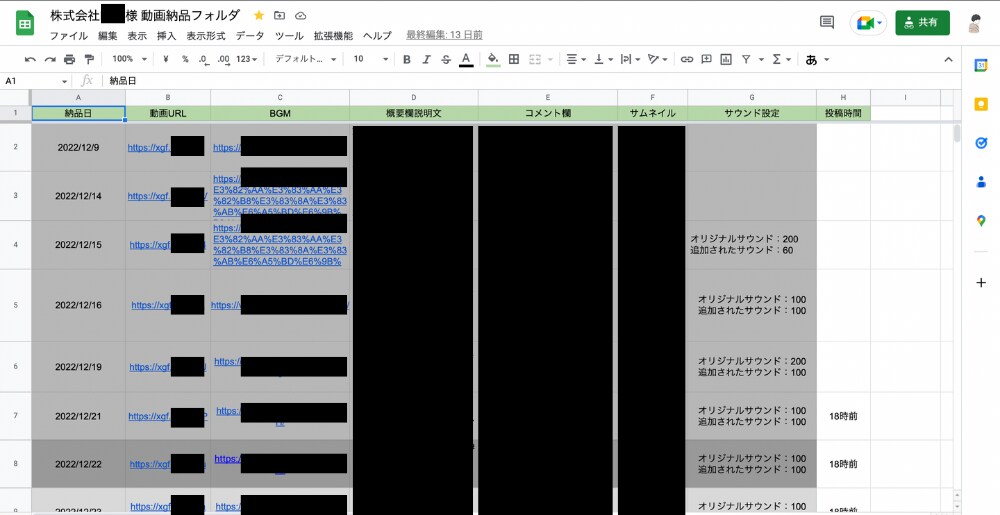The image size is (1000, 515).
Task: Open the ファイル menu
Action: point(69,36)
